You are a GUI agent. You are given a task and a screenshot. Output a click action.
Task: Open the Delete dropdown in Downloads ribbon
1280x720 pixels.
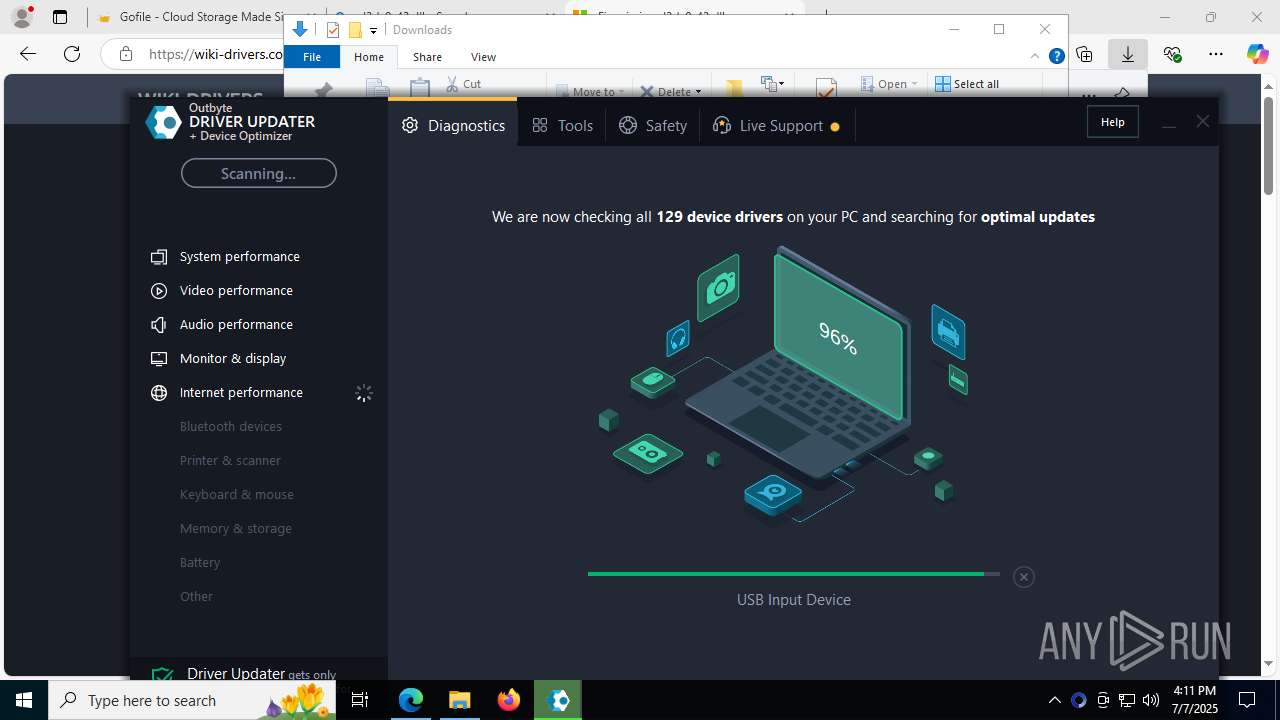[698, 91]
